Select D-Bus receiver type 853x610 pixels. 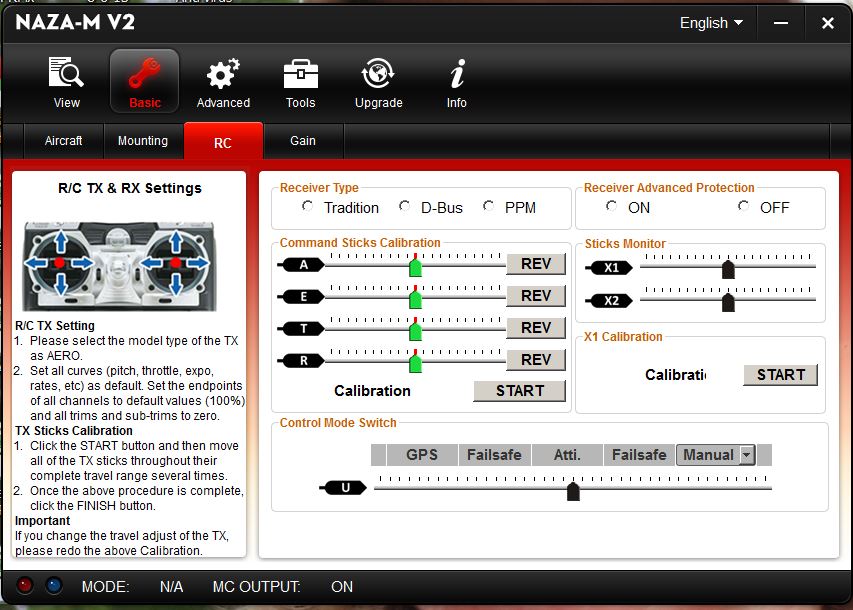click(404, 206)
